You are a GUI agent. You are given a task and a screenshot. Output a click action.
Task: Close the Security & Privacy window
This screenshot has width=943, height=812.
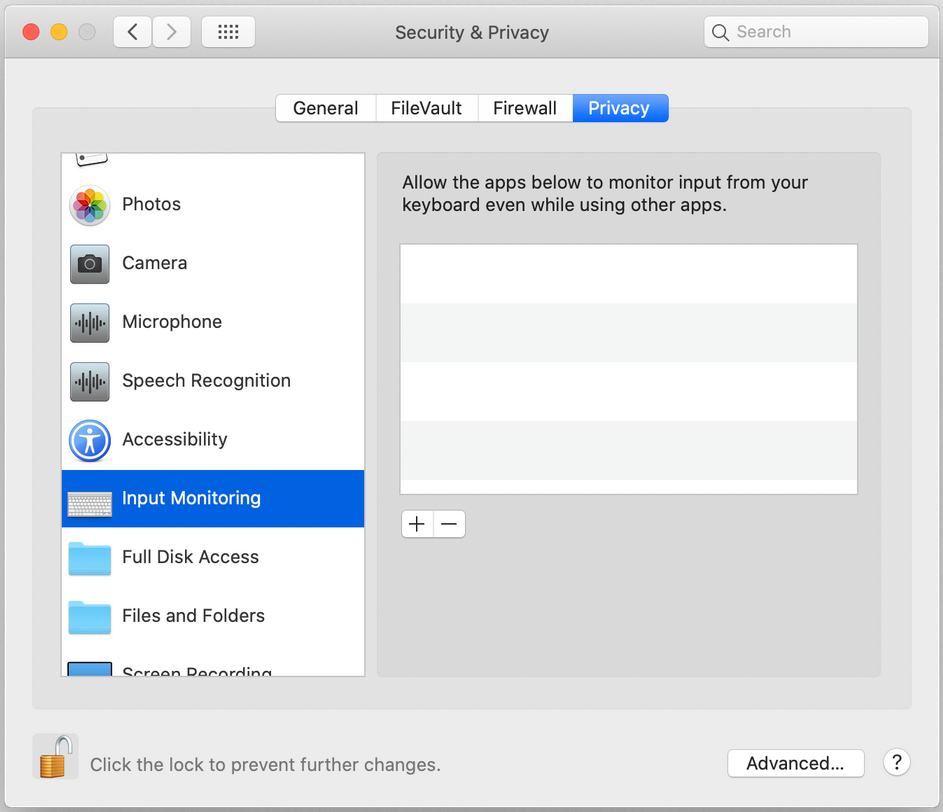tap(31, 32)
